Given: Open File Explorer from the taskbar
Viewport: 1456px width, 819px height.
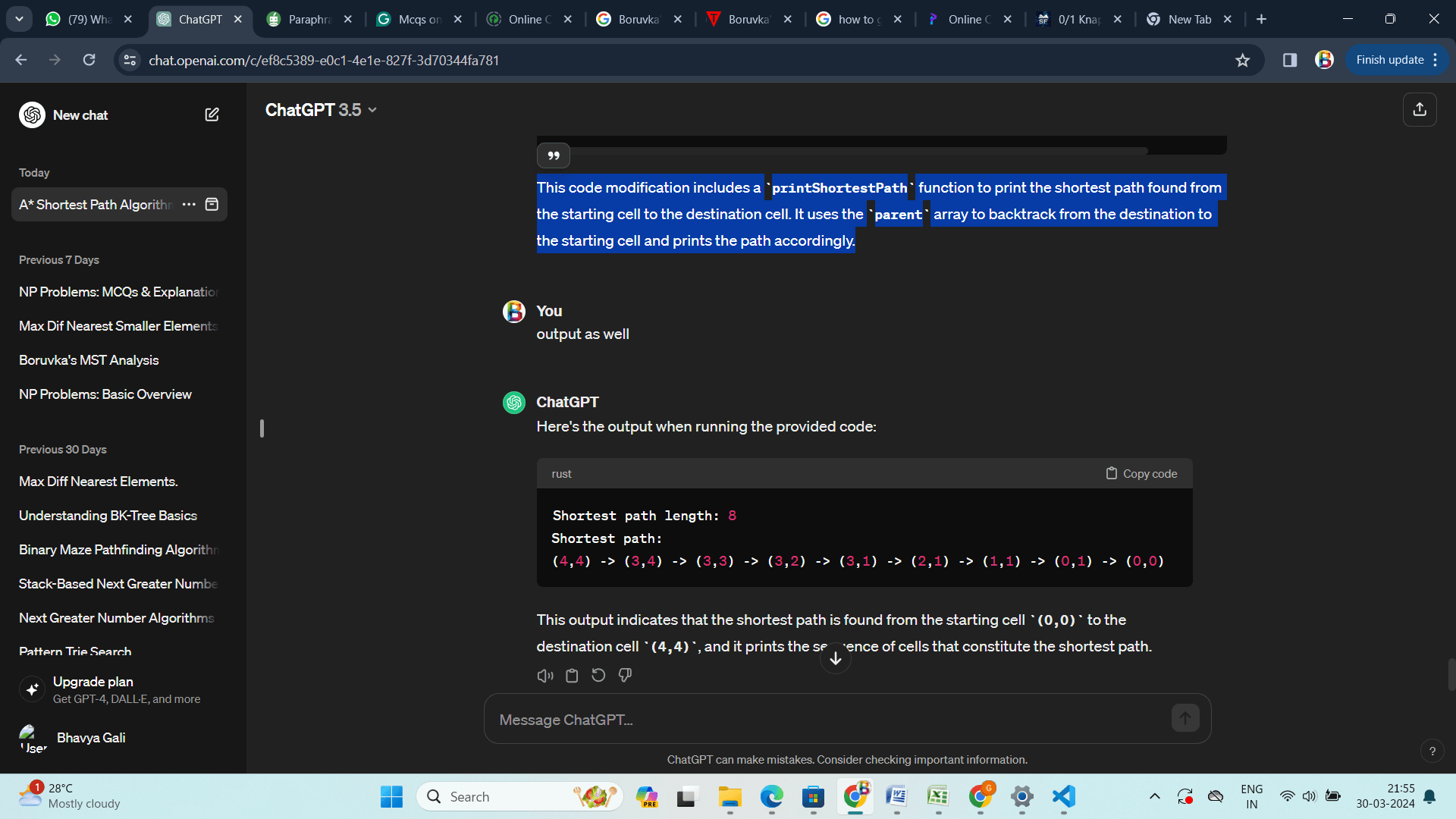Looking at the screenshot, I should click(x=730, y=796).
